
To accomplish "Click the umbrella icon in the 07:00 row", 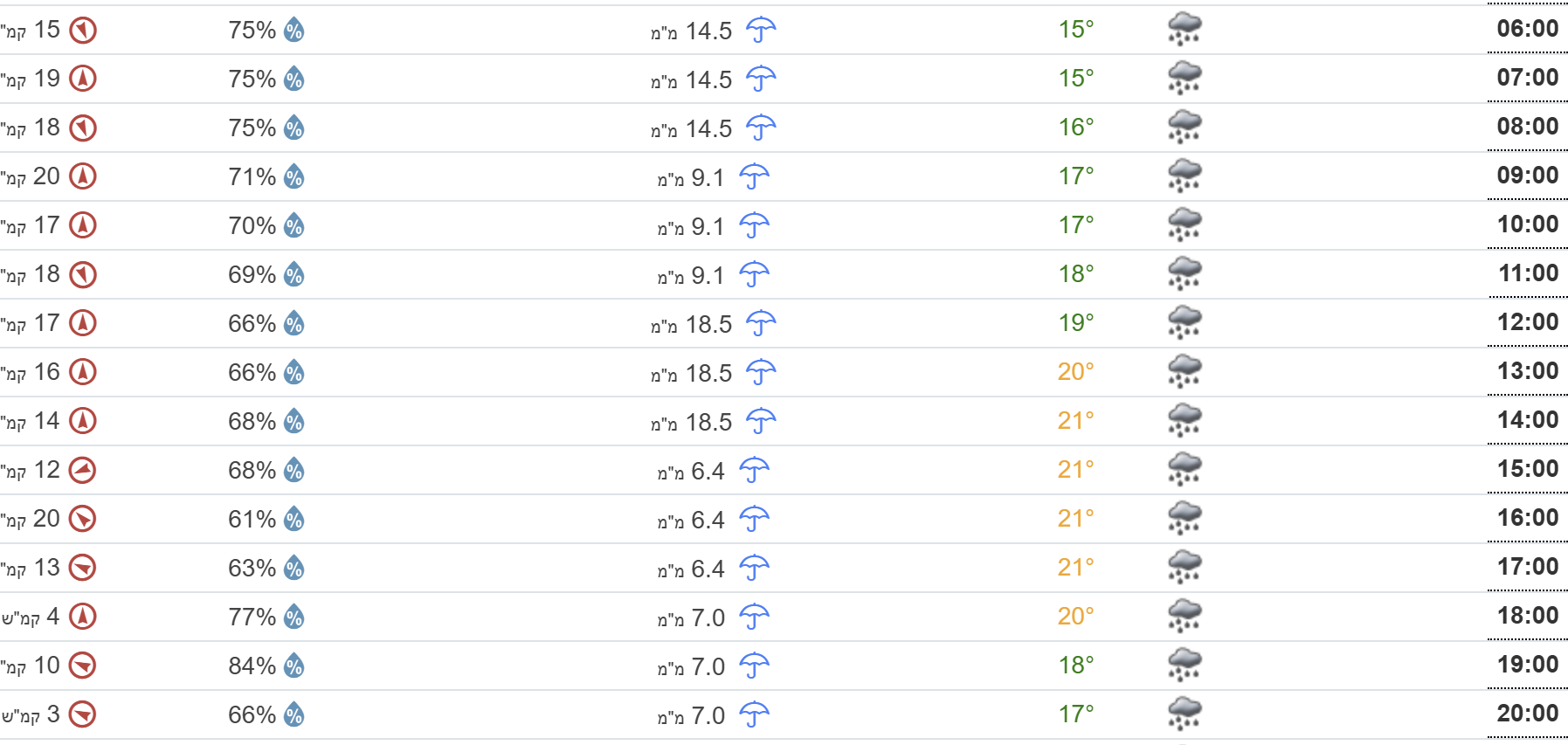I will pos(761,79).
